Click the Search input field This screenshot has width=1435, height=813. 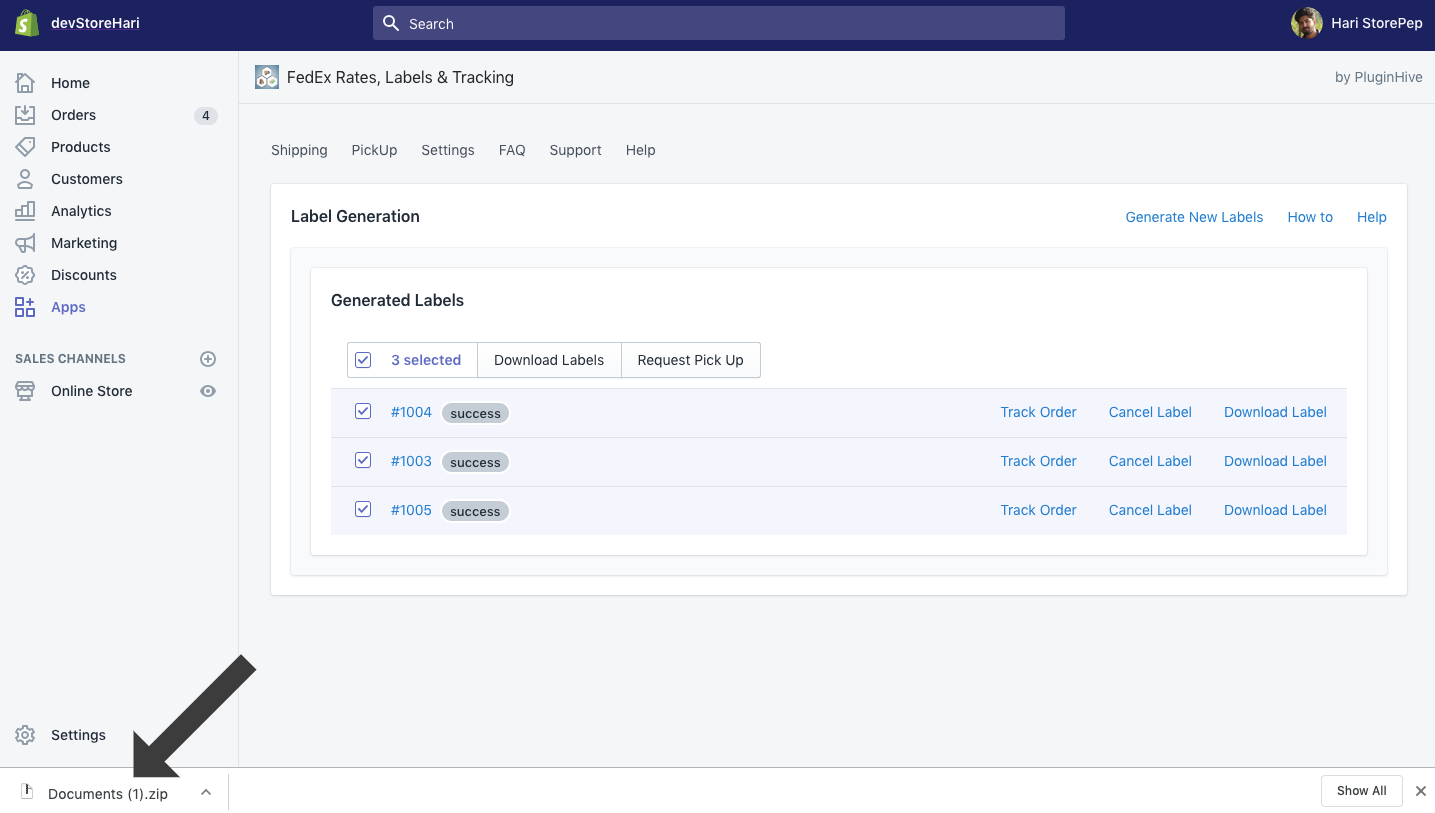pyautogui.click(x=718, y=23)
